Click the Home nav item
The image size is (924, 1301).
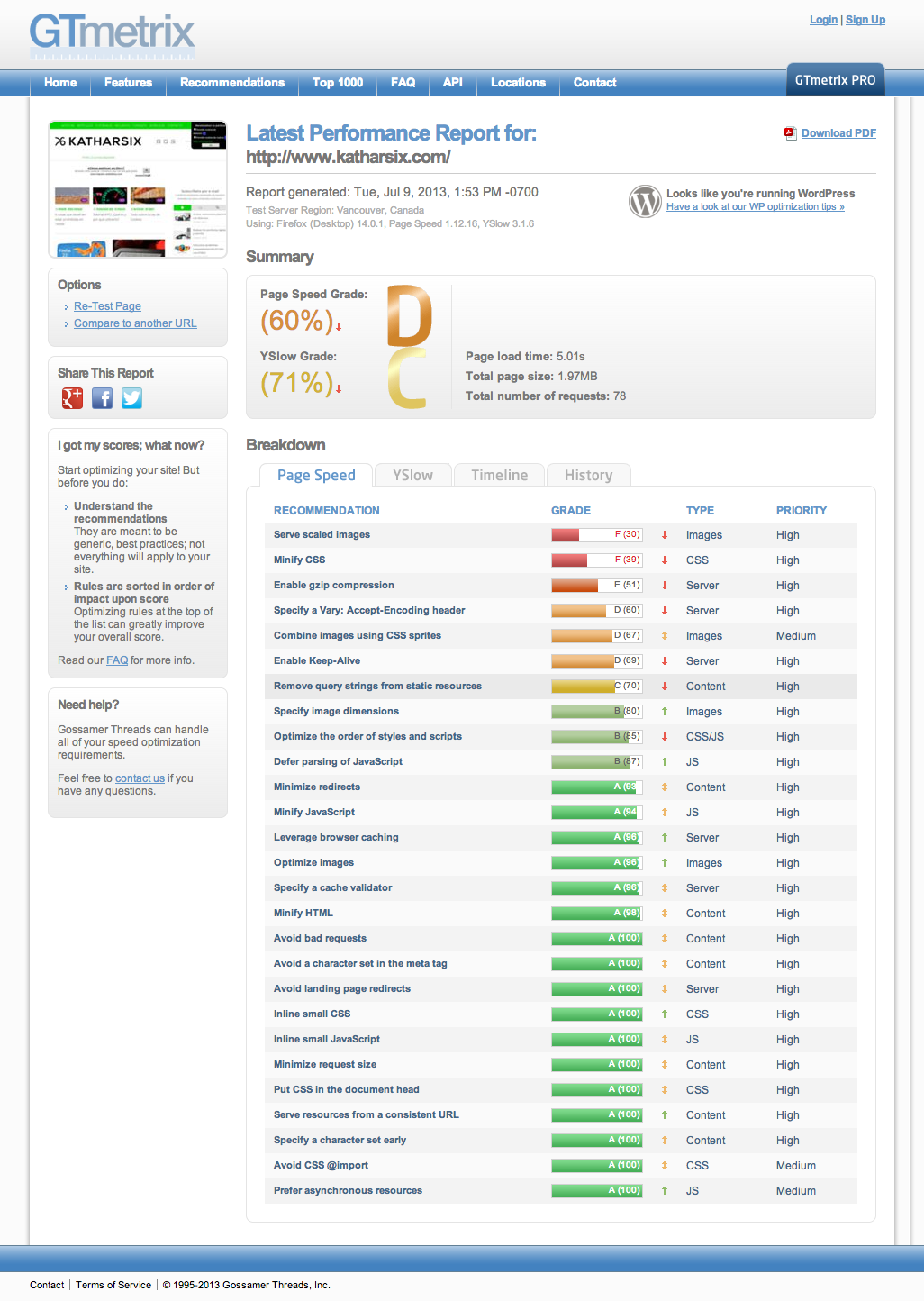[x=60, y=83]
